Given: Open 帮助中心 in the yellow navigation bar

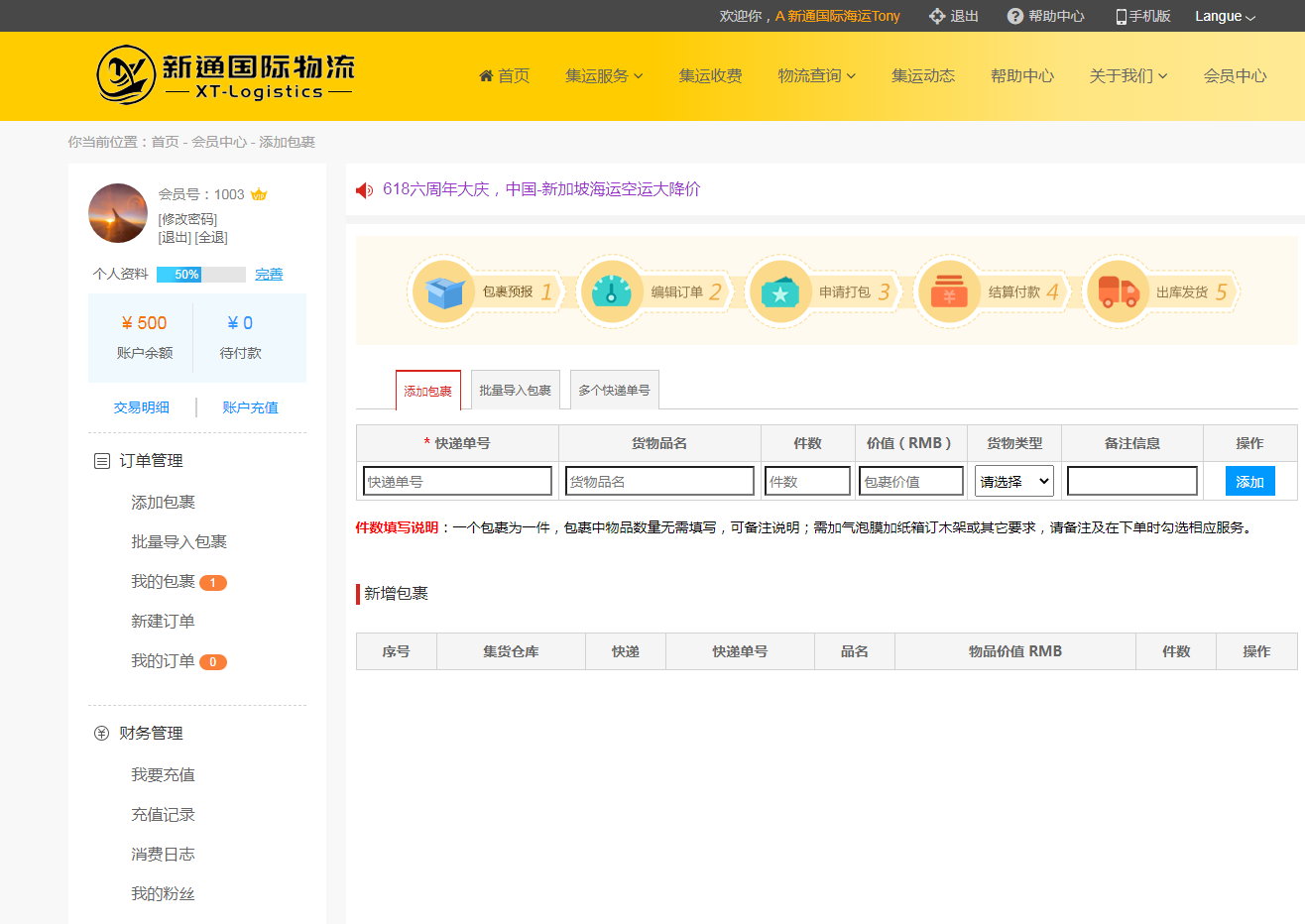Looking at the screenshot, I should 1021,75.
